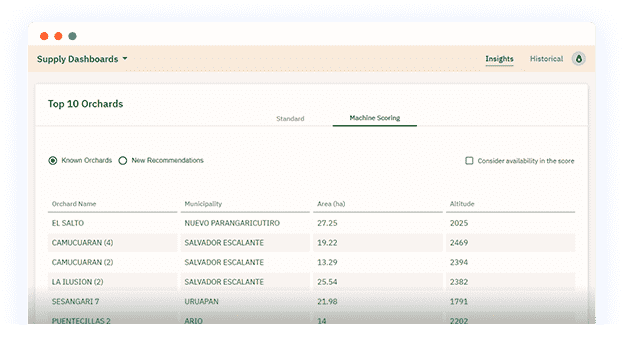This screenshot has width=624, height=361.
Task: Click the red close window dot
Action: pos(44,36)
